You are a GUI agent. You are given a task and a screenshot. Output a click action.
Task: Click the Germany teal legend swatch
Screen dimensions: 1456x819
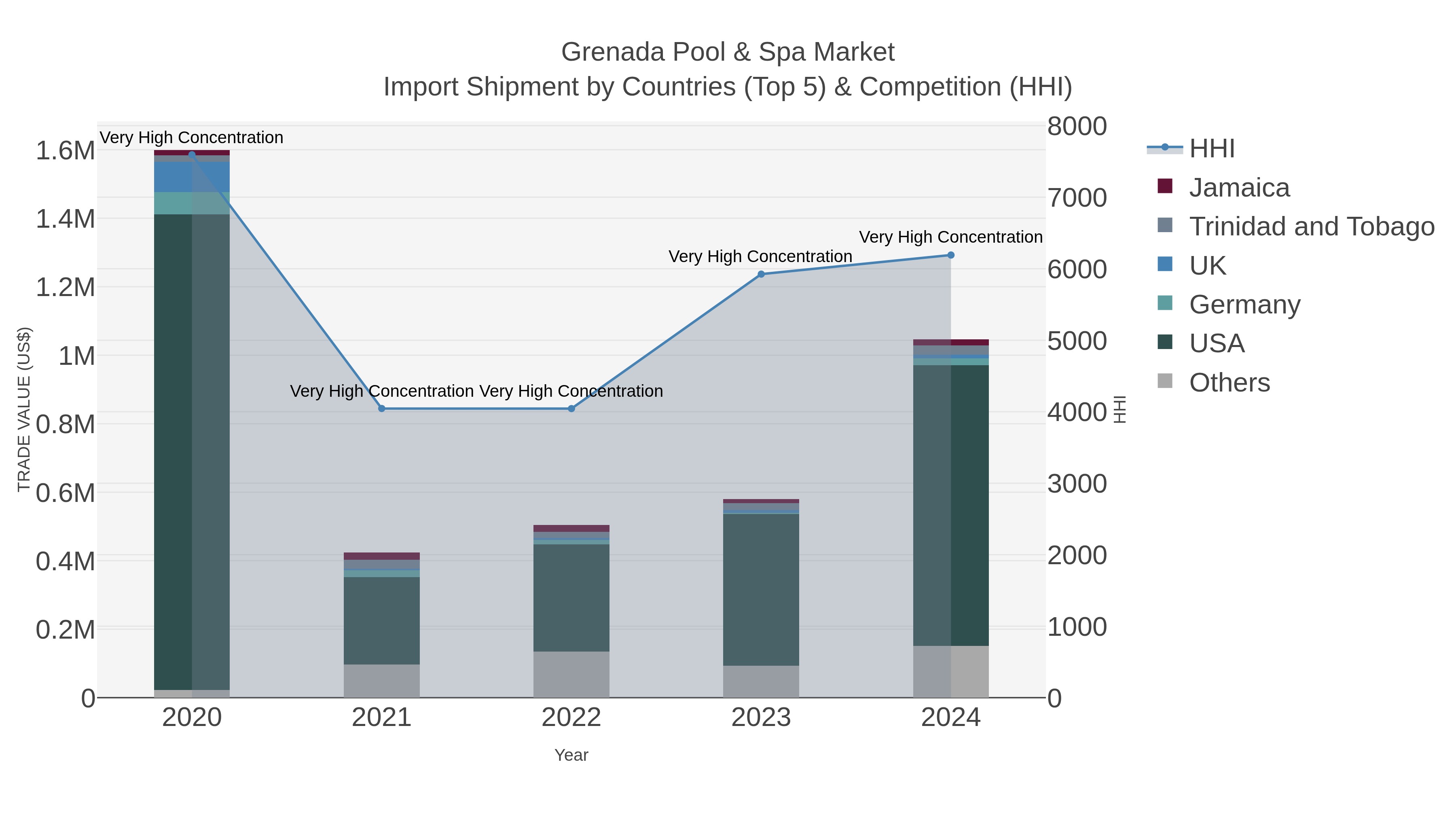1165,303
